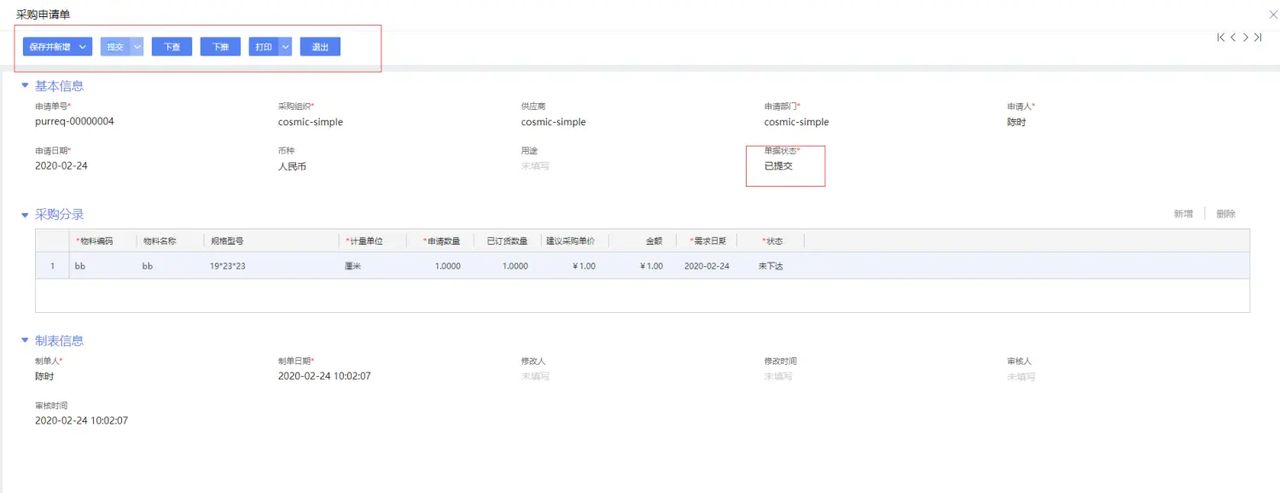Open the 提交 dropdown arrow
The height and width of the screenshot is (493, 1280).
coord(137,47)
